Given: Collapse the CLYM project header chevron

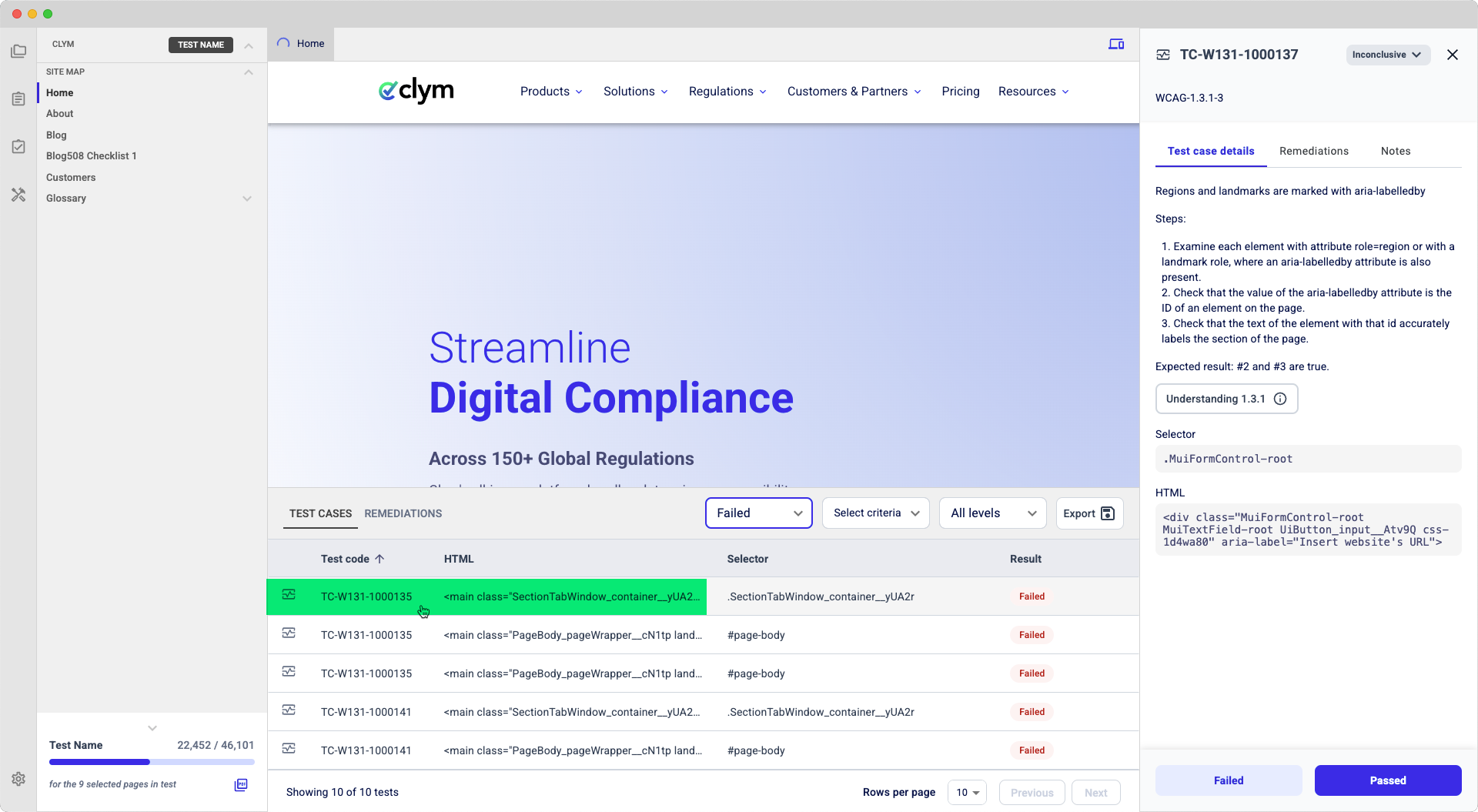Looking at the screenshot, I should 249,46.
